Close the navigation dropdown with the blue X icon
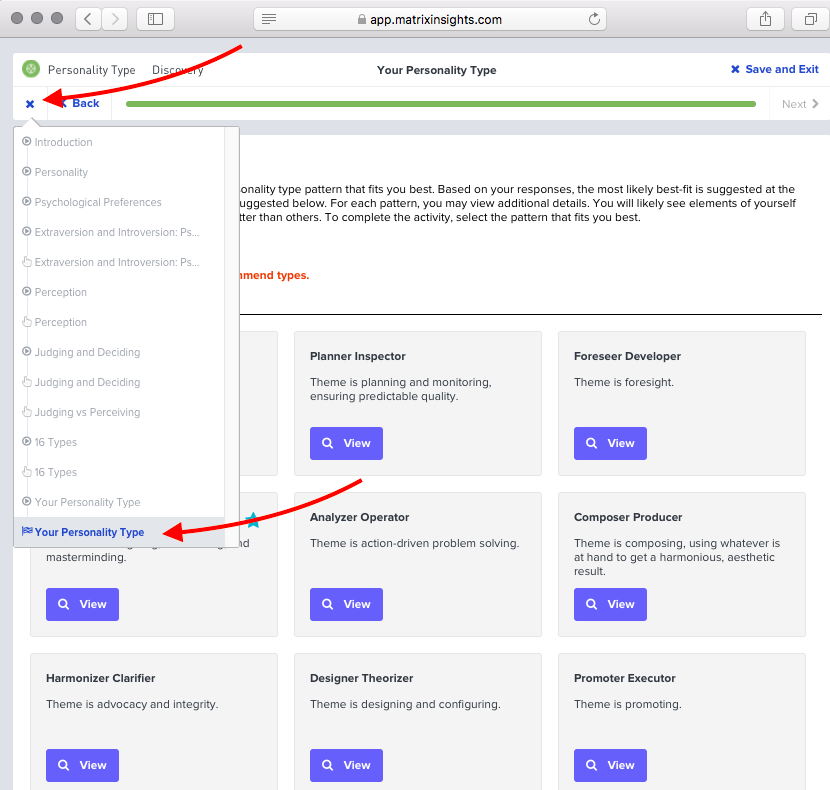 point(30,104)
